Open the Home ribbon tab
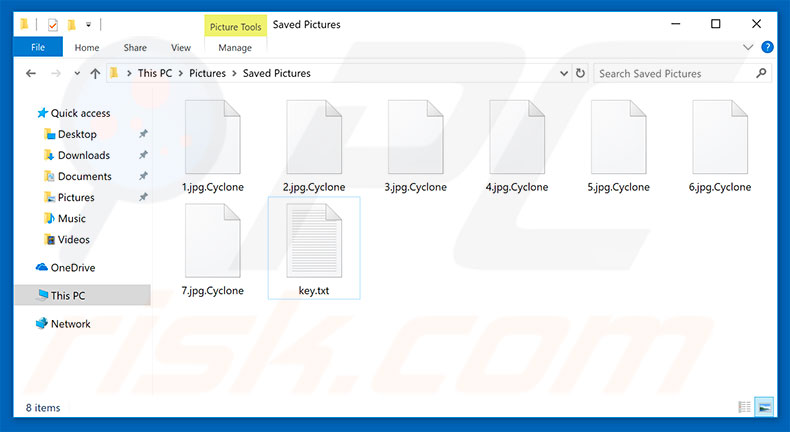790x432 pixels. [x=87, y=48]
